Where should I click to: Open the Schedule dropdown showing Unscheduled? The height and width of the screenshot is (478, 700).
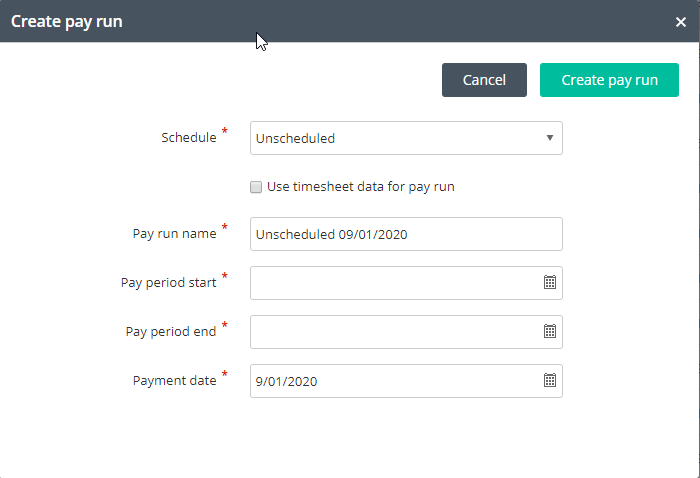406,138
